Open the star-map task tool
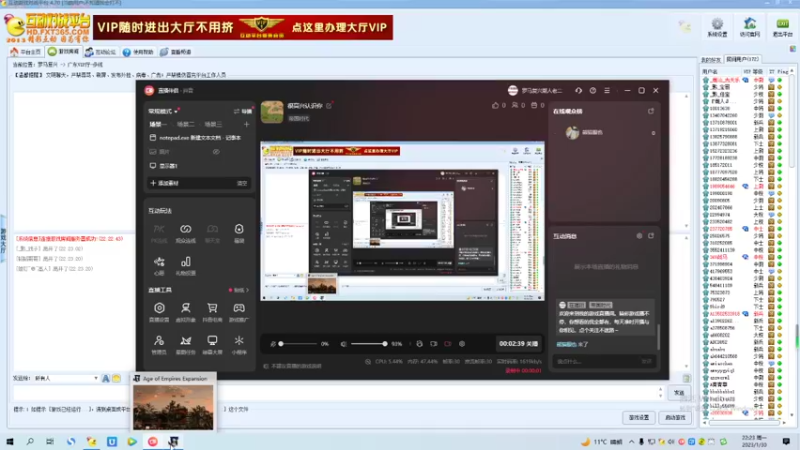The width and height of the screenshot is (800, 450). coord(185,344)
